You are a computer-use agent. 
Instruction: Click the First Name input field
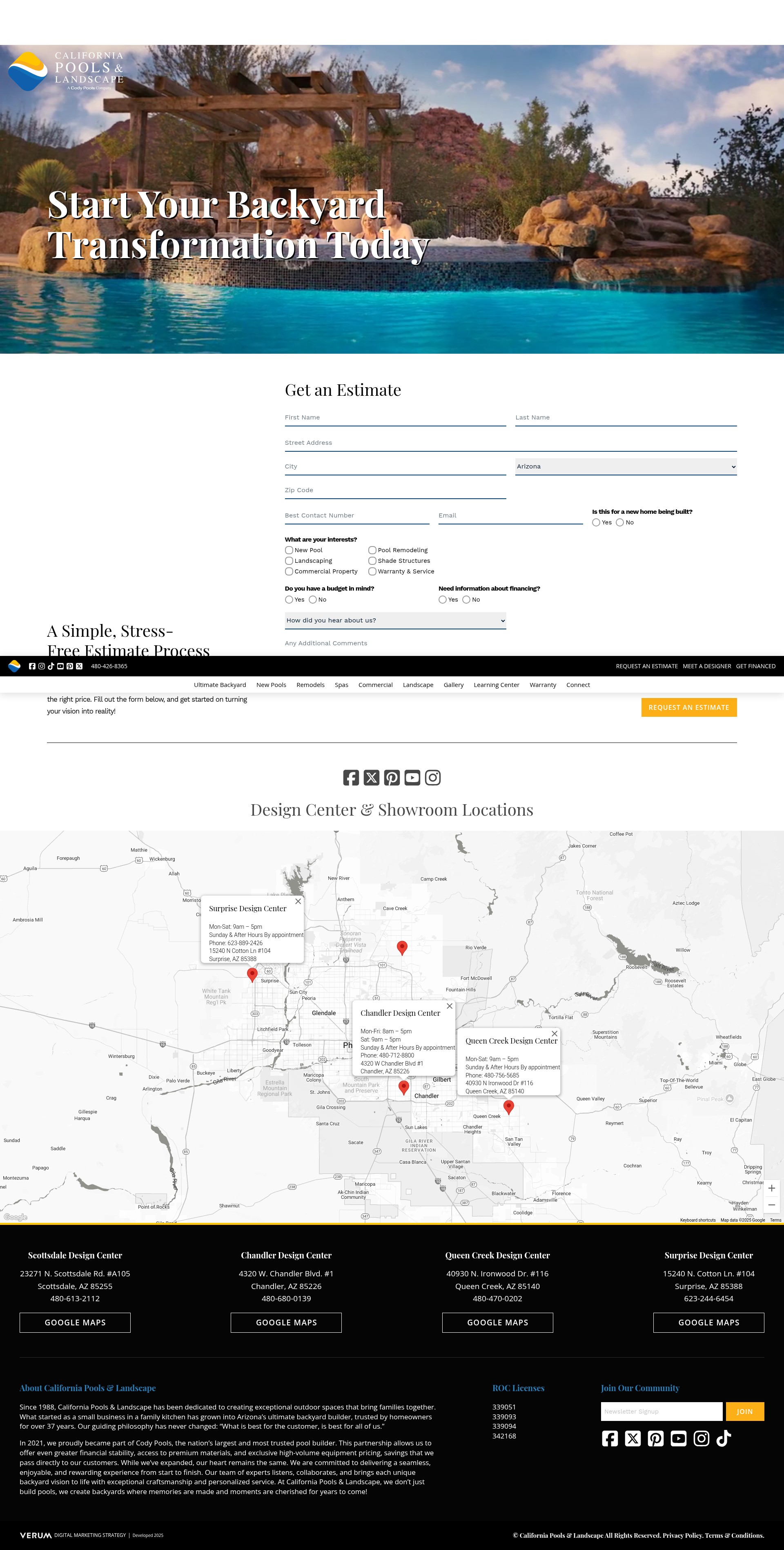[x=395, y=417]
